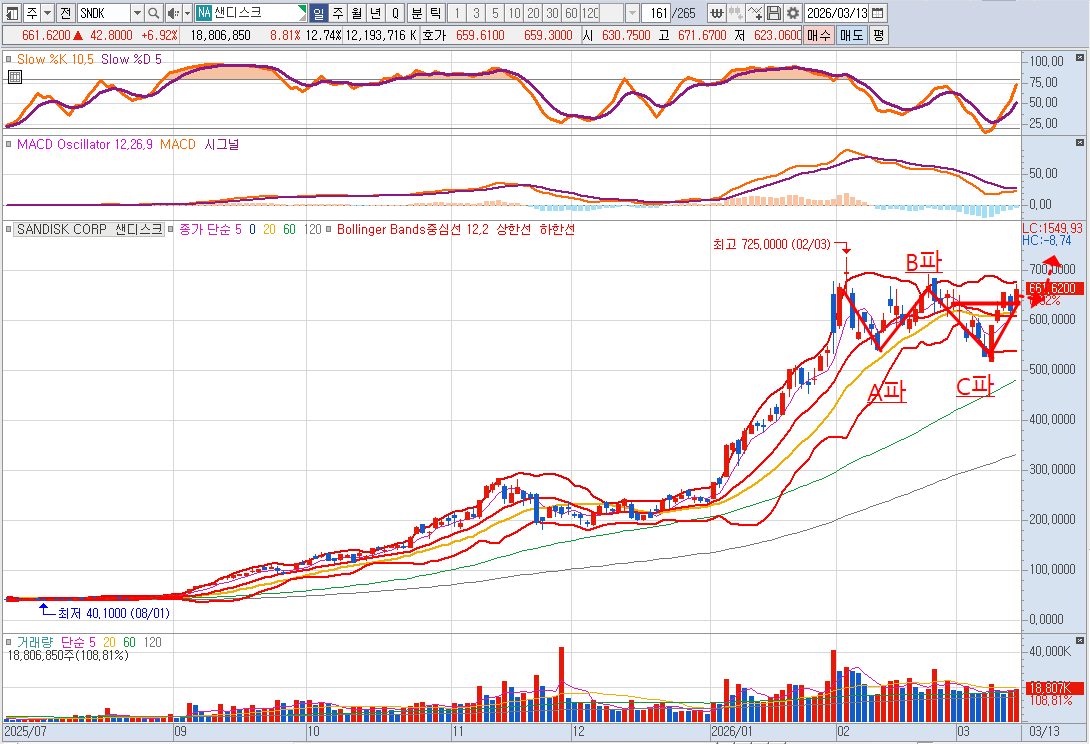1090x744 pixels.
Task: Switch to monthly (월) chart period
Action: coord(356,13)
